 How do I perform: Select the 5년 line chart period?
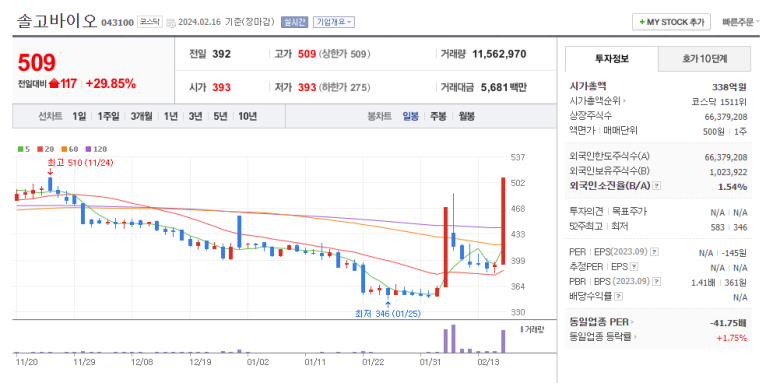pos(220,117)
